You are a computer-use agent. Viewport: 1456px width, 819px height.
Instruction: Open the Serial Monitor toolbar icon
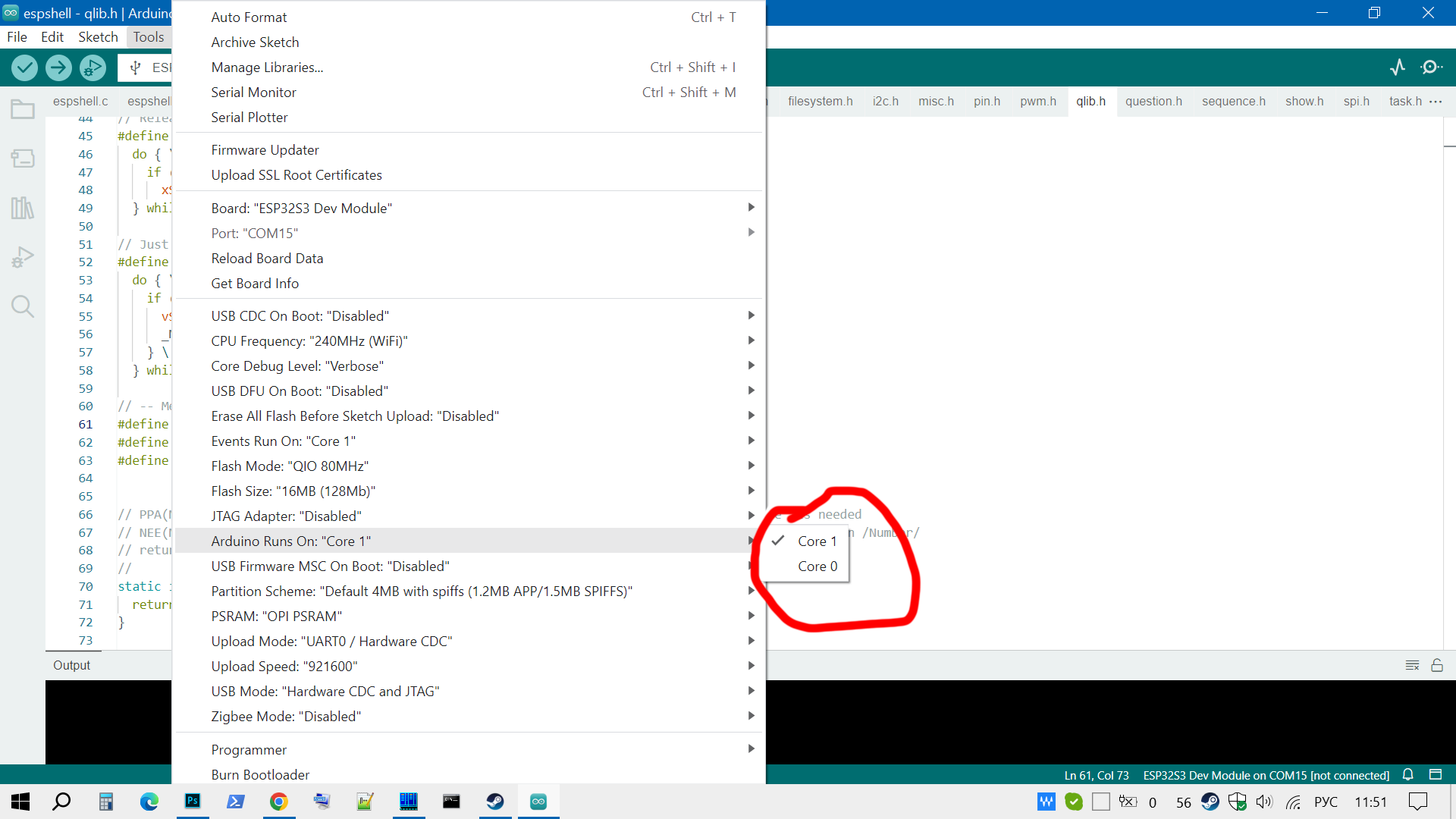point(1431,67)
